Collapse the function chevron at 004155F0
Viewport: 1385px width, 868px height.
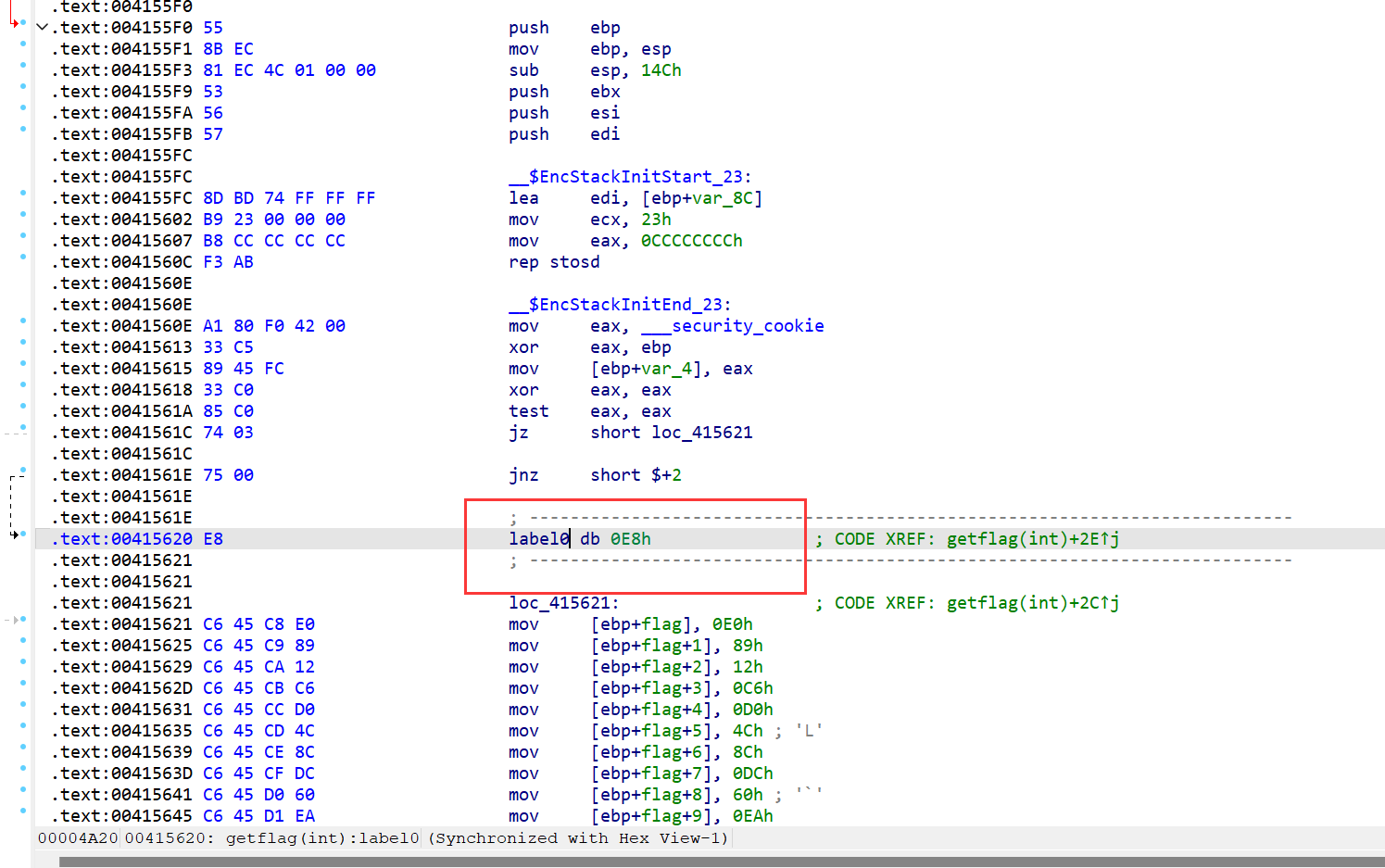pos(42,27)
